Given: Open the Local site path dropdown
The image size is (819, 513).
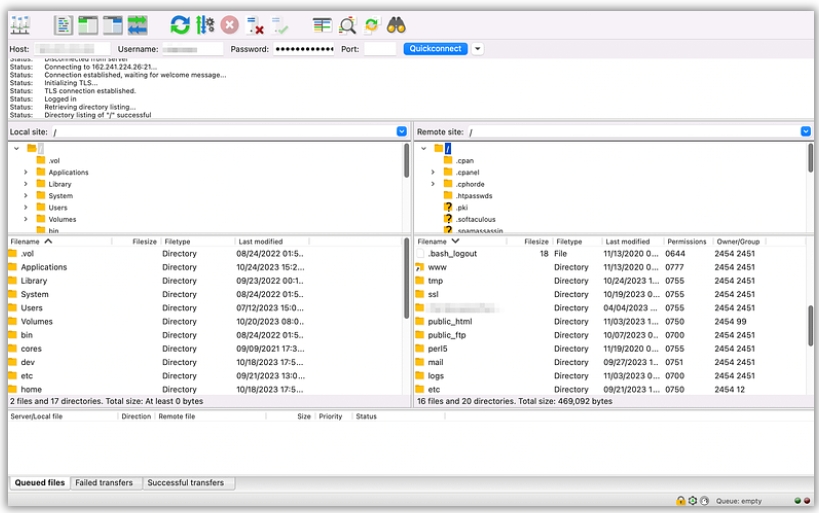Looking at the screenshot, I should 402,132.
